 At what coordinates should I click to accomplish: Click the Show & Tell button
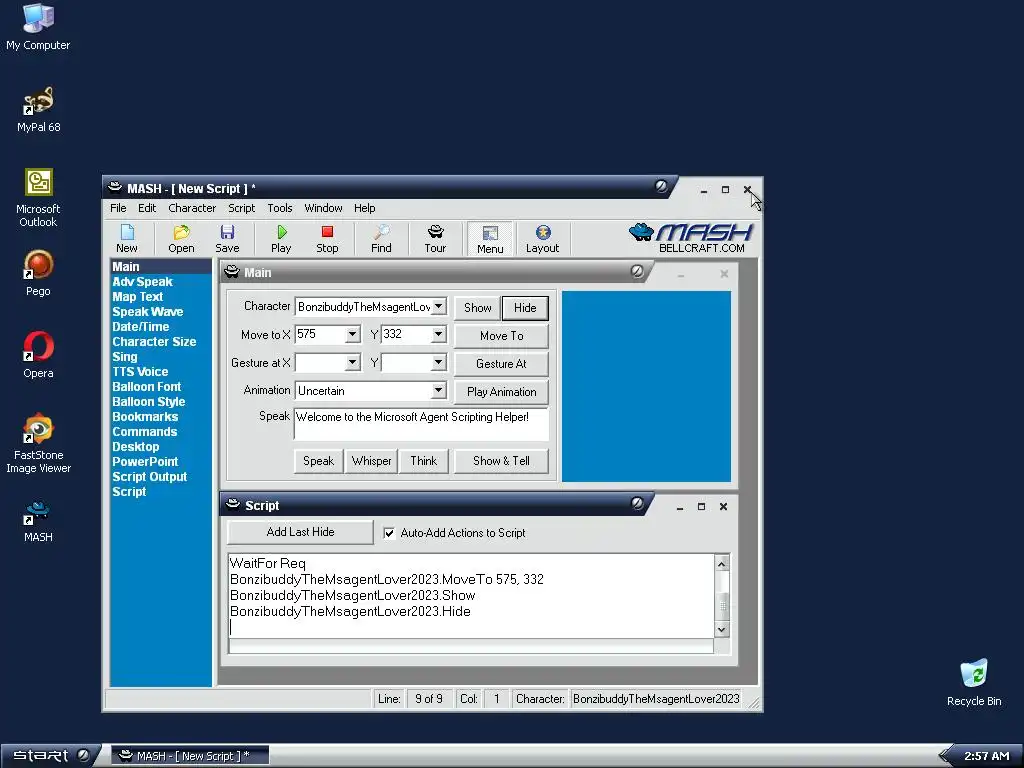pyautogui.click(x=502, y=460)
